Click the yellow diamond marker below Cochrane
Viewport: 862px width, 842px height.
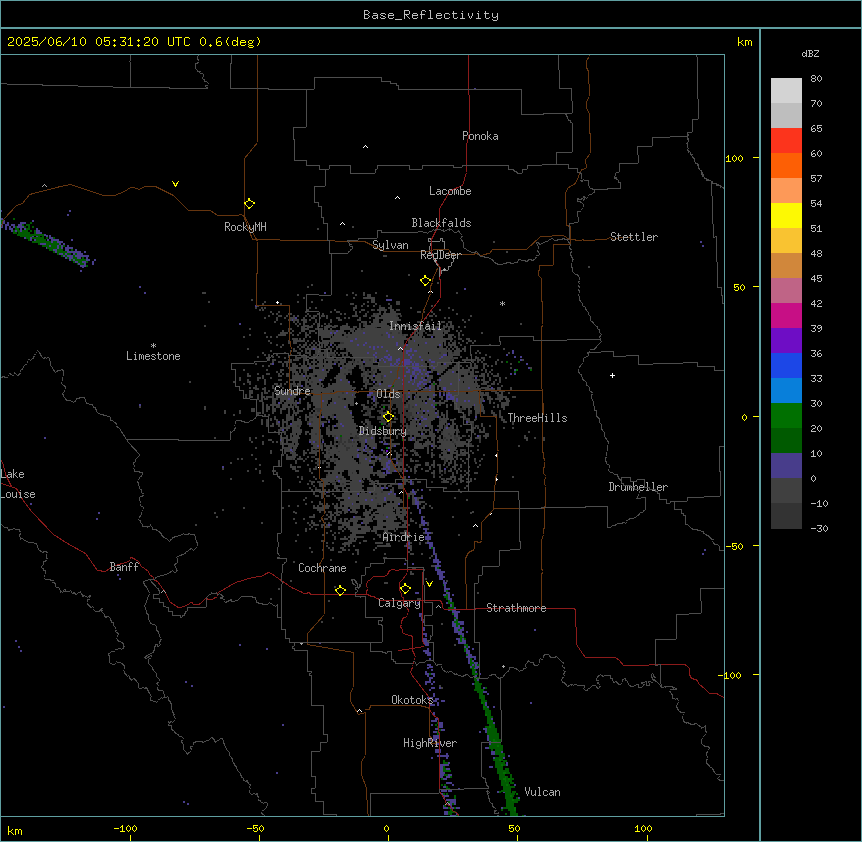[340, 590]
